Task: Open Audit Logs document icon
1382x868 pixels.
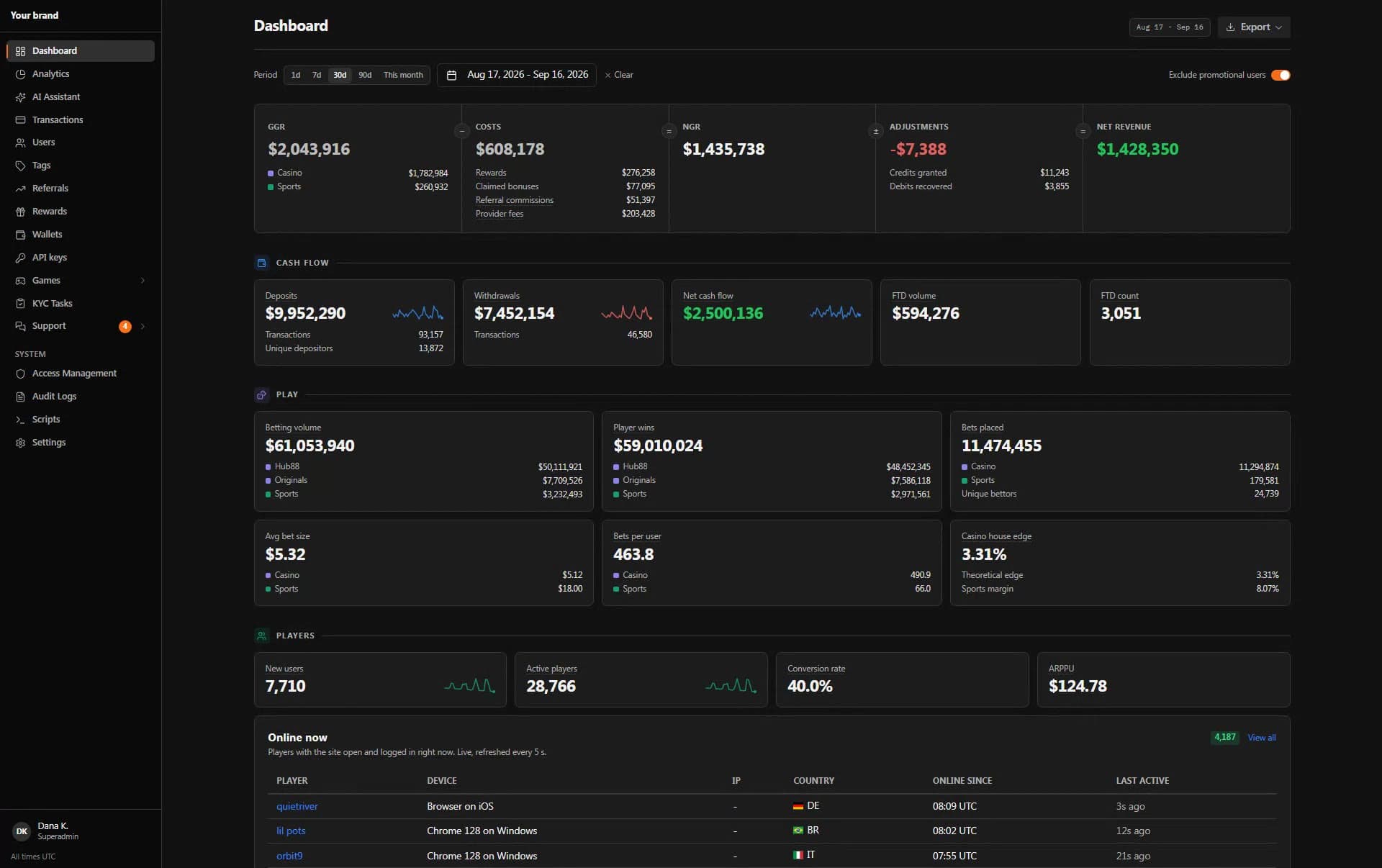Action: [20, 397]
